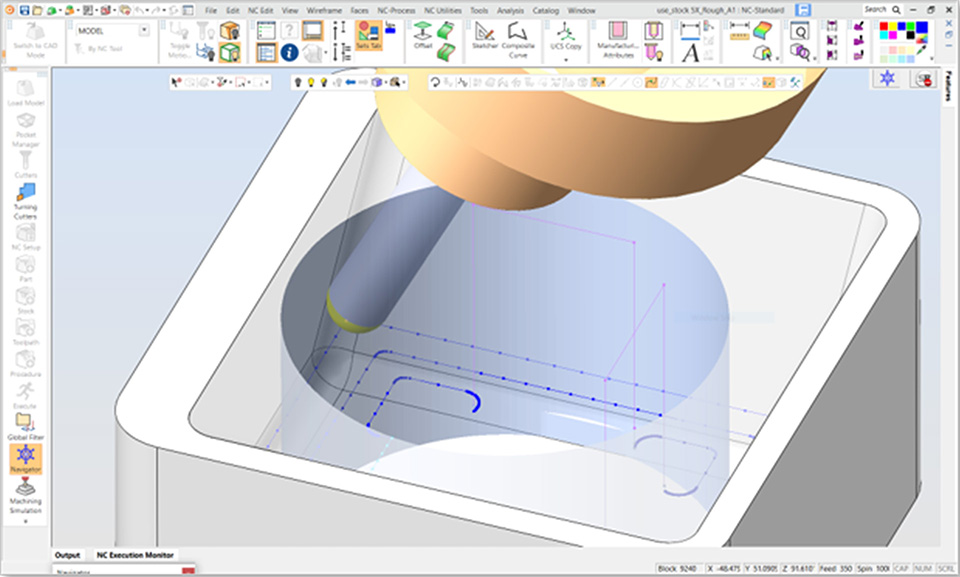Expand the zoom tools group arrow

815,59
